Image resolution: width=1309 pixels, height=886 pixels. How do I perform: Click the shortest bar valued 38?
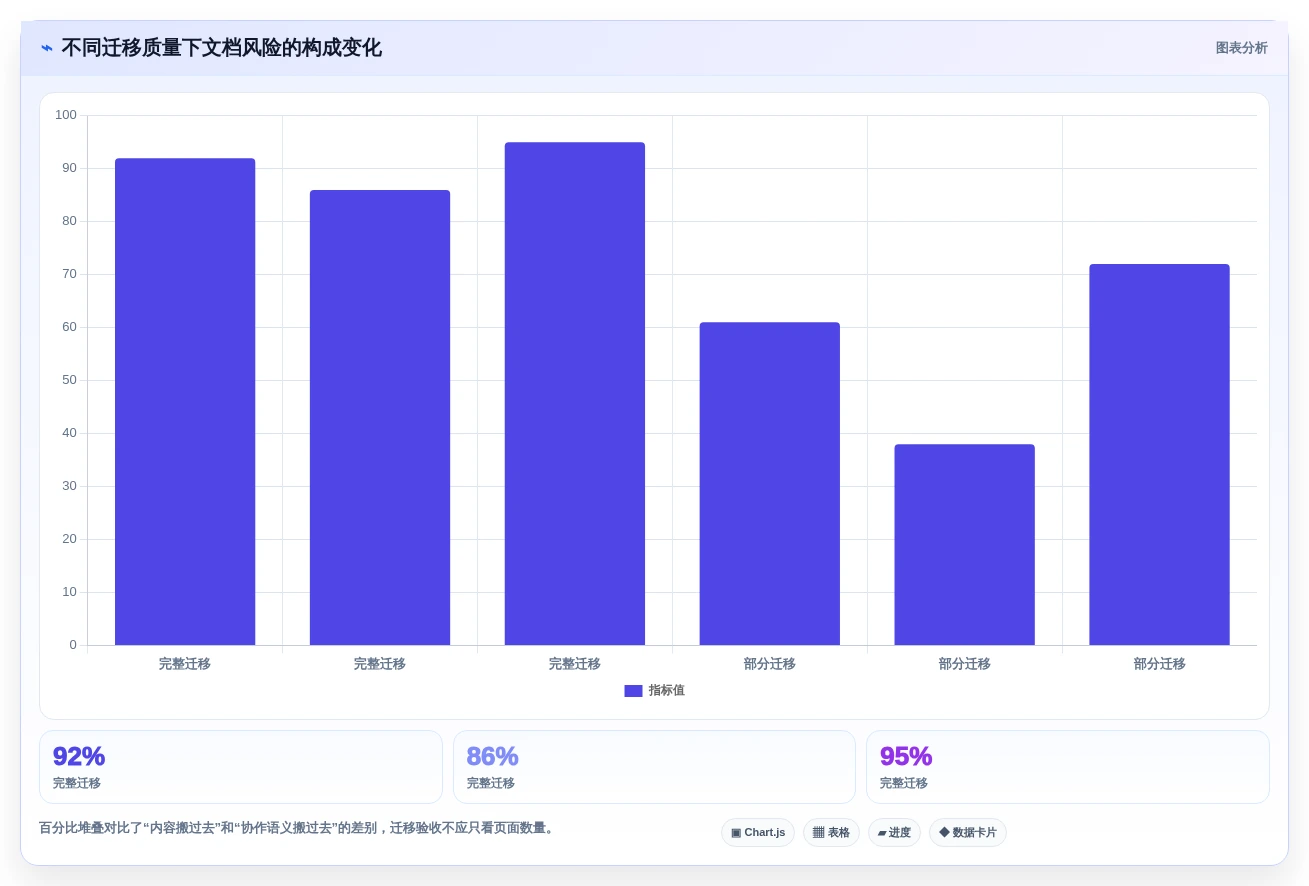pos(965,545)
